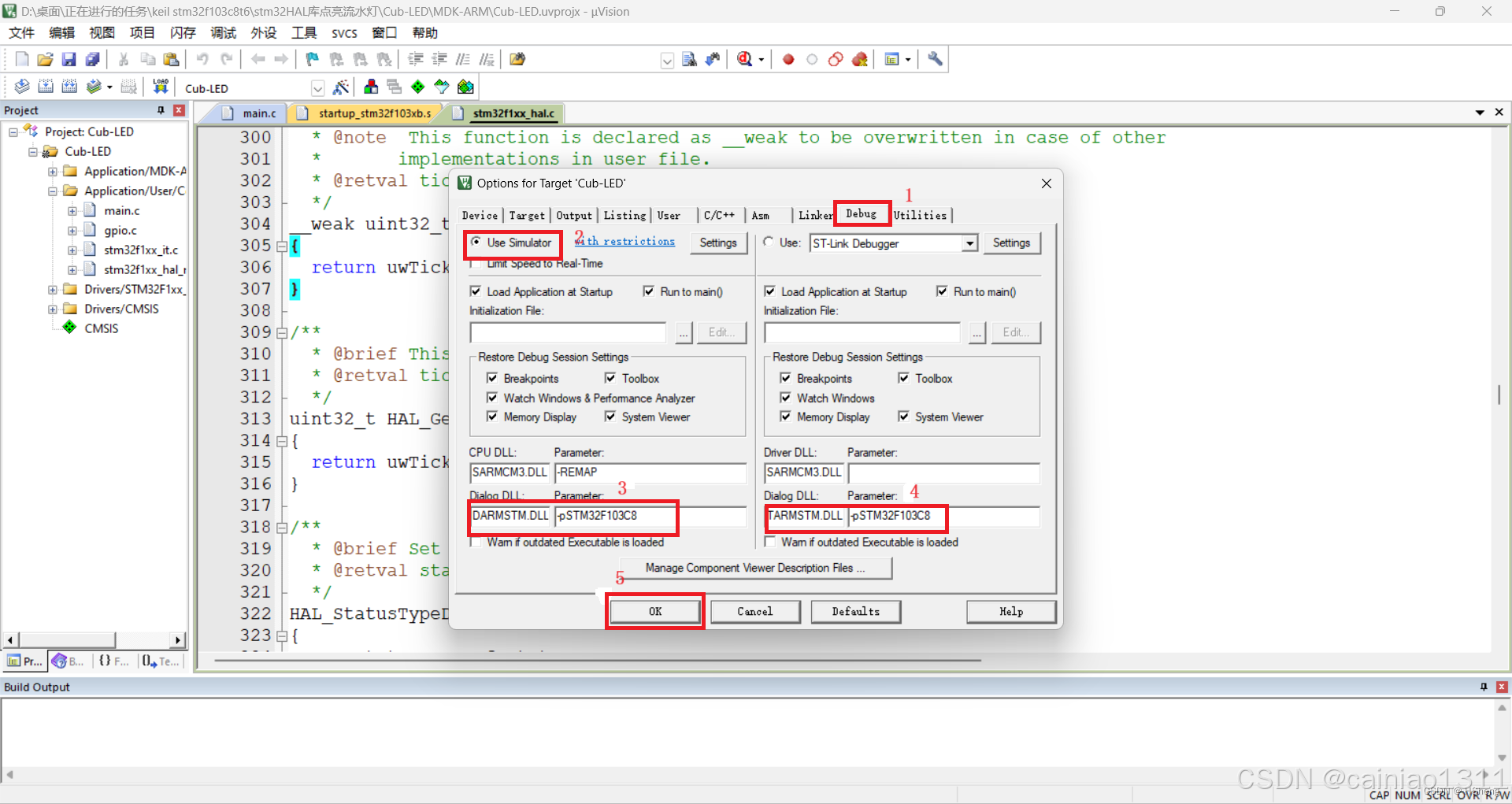
Task: Expand the Application/MDK-A folder
Action: click(53, 171)
